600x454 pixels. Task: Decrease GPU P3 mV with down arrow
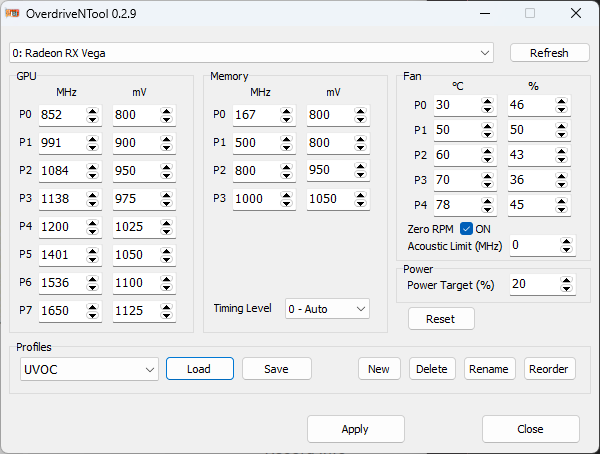[166, 203]
